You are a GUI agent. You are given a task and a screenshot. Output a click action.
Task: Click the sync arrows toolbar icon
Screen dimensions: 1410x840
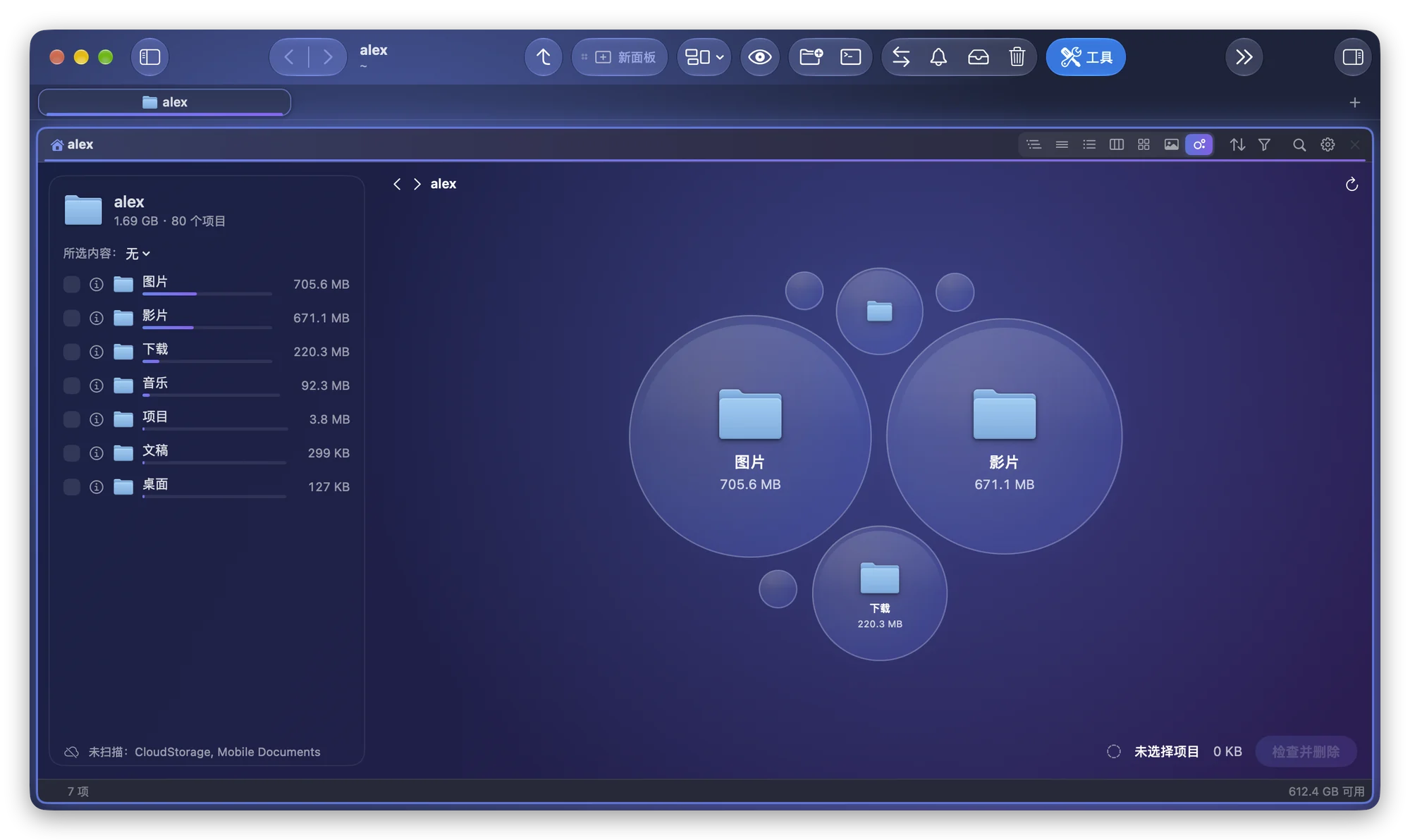(901, 57)
